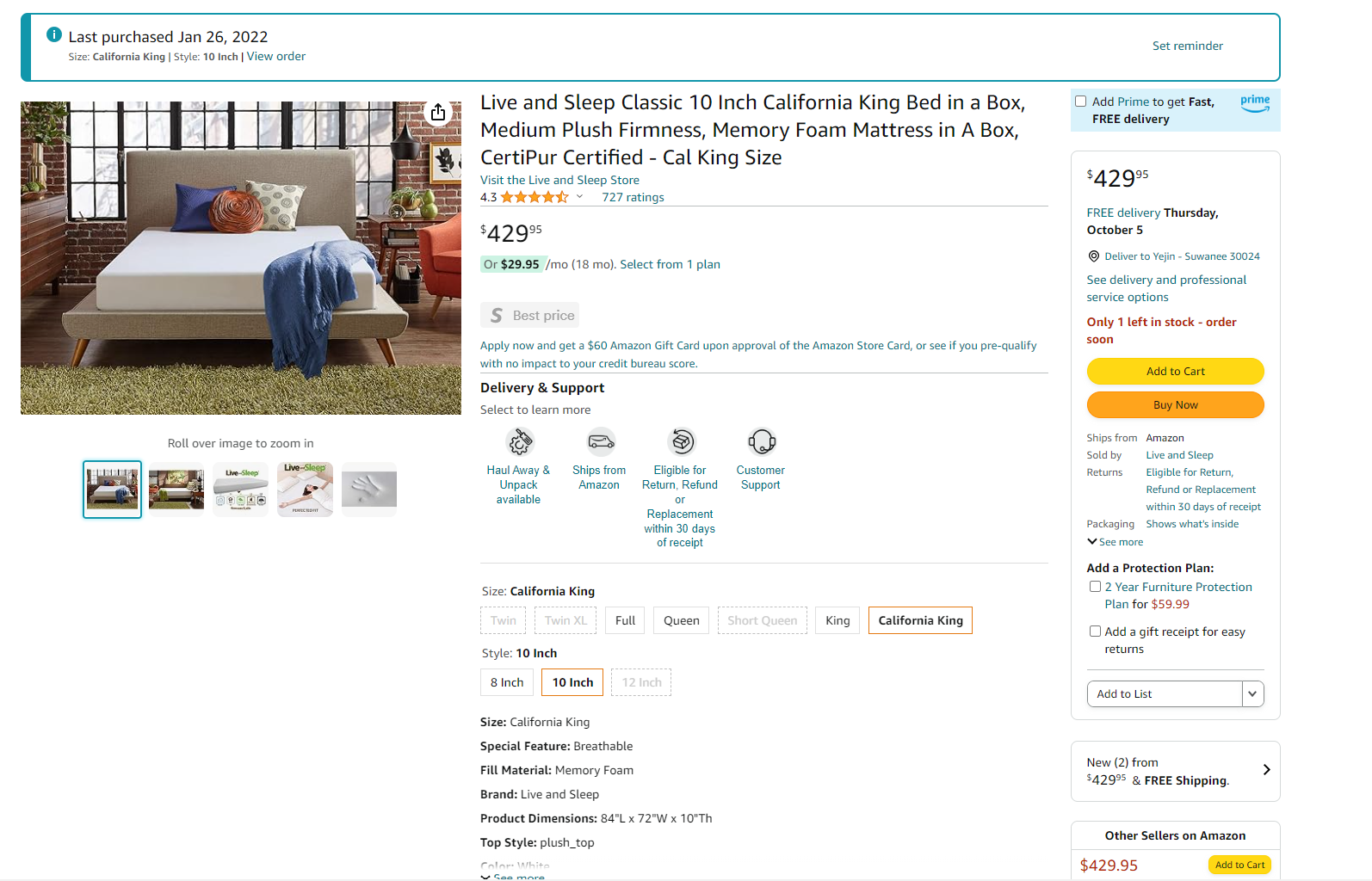Click the delivery location pin icon
The height and width of the screenshot is (881, 1372).
pos(1093,256)
